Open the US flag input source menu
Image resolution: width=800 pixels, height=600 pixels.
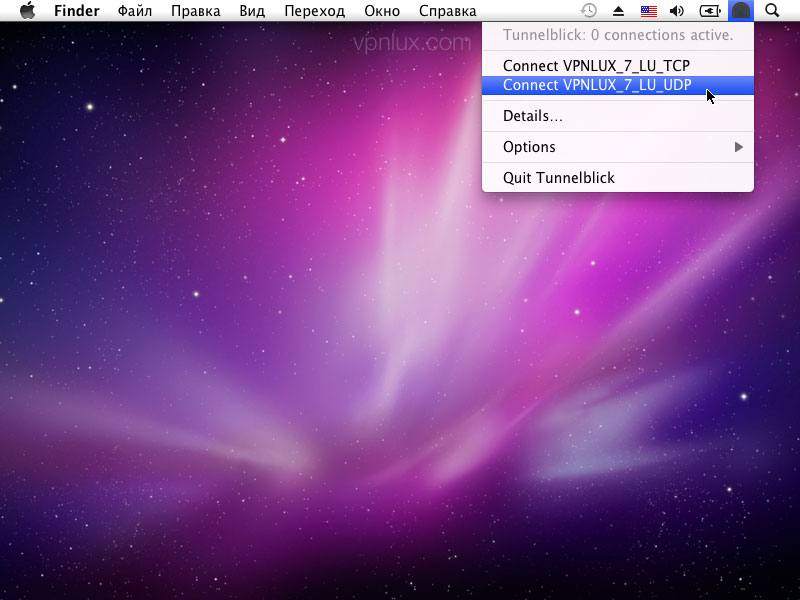point(648,11)
